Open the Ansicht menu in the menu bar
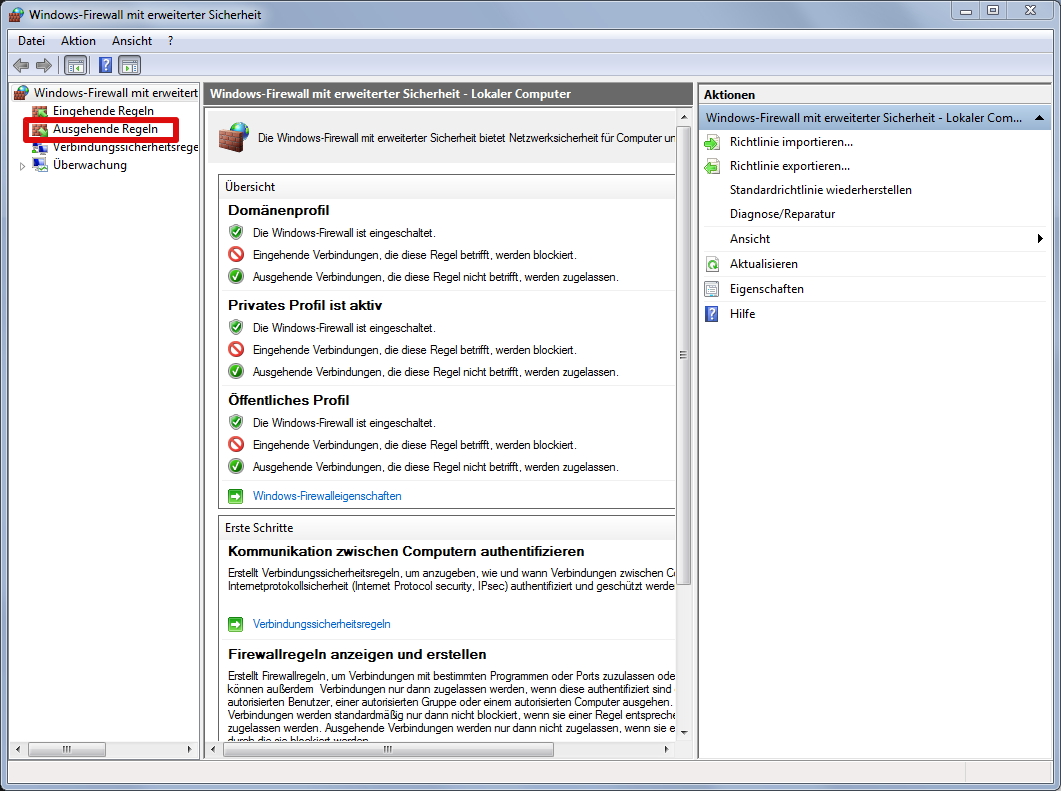 [x=132, y=41]
